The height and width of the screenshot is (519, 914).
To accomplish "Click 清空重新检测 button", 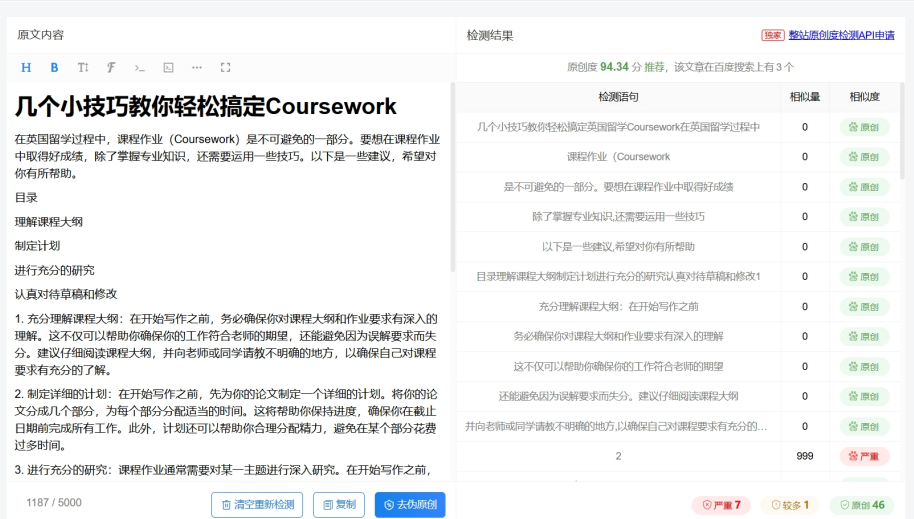I will [257, 504].
